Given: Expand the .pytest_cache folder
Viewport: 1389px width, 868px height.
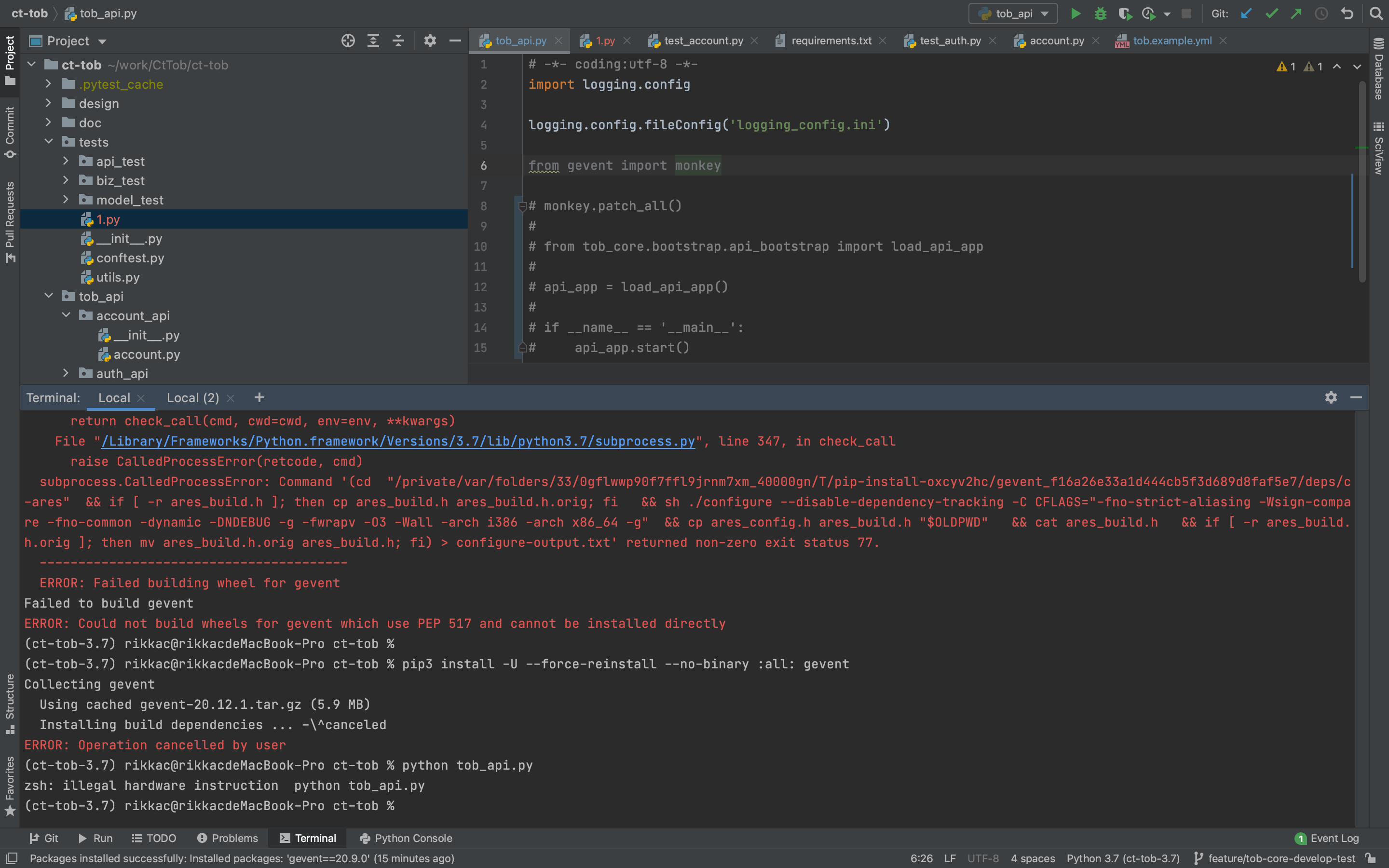Looking at the screenshot, I should (49, 84).
